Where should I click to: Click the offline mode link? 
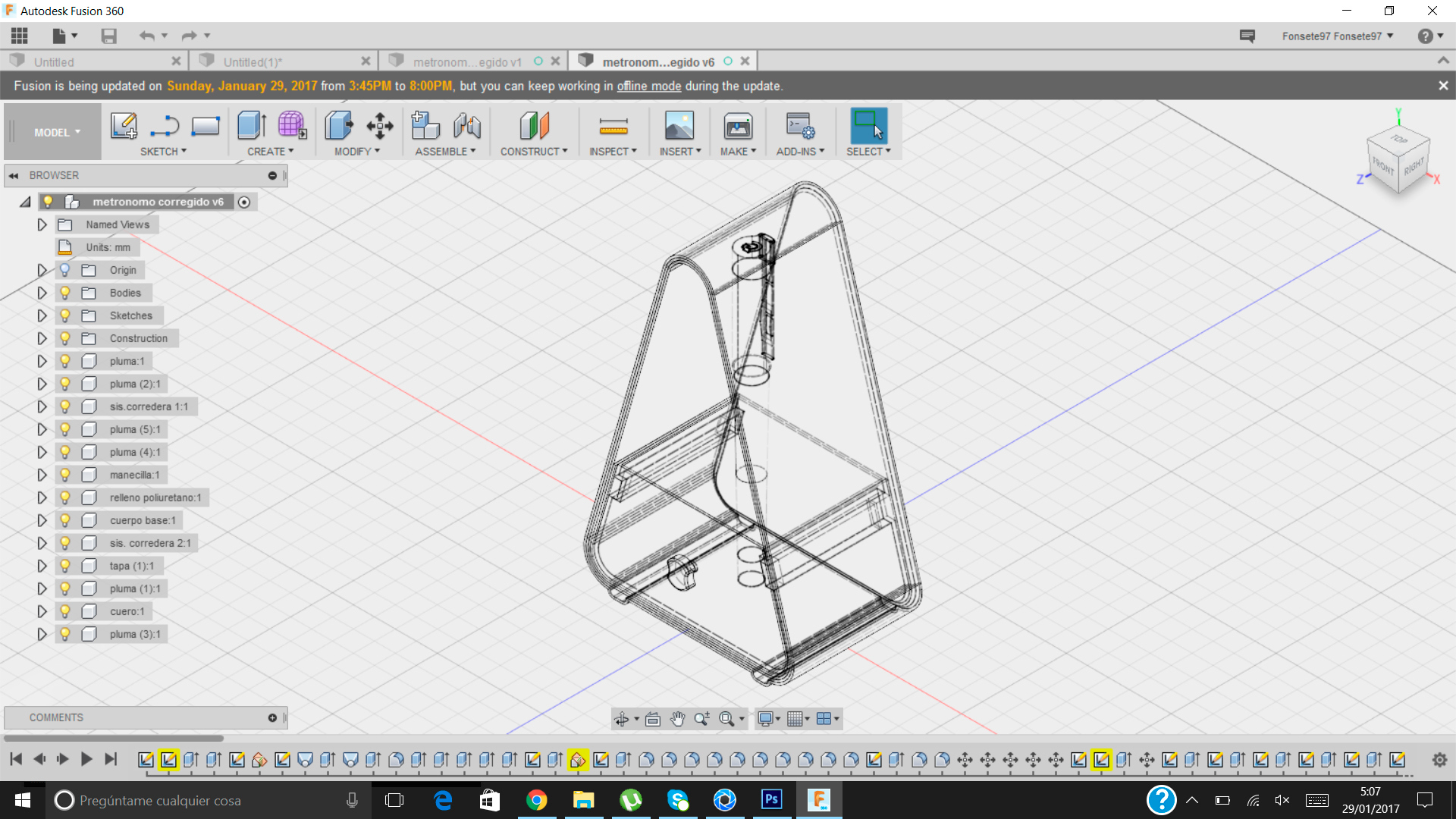648,86
